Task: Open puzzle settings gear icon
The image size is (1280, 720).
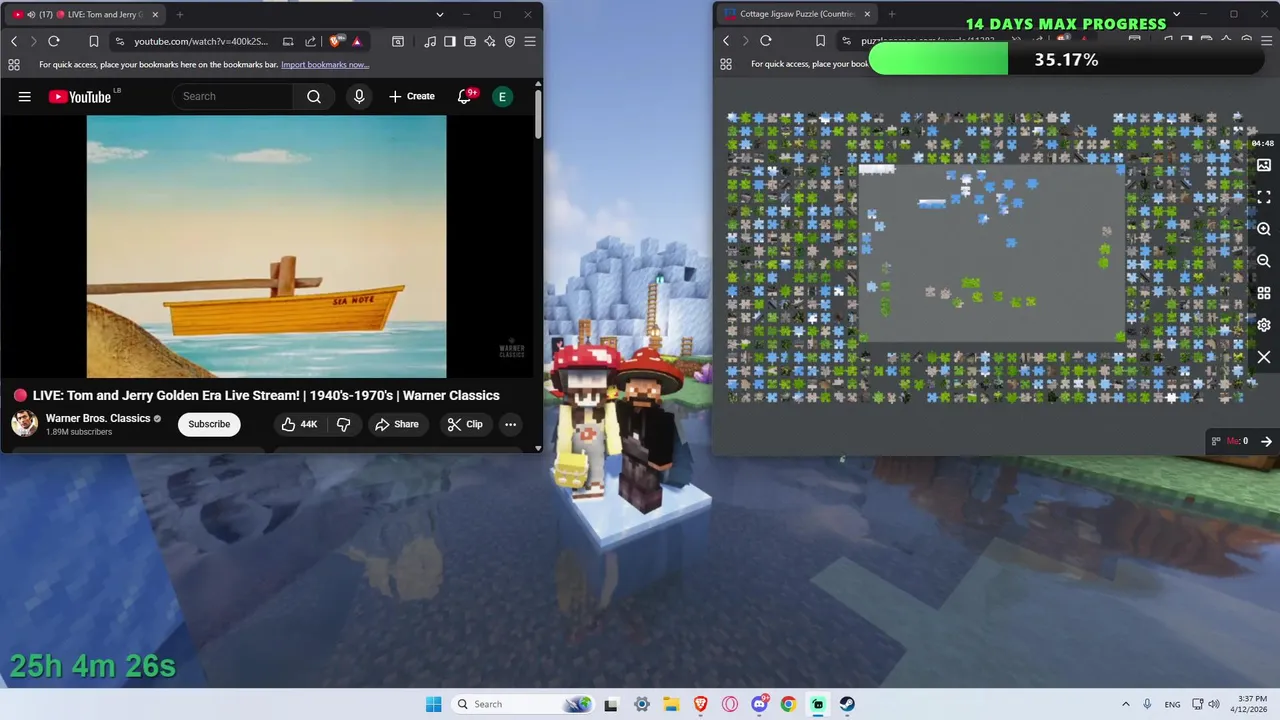Action: point(1264,325)
